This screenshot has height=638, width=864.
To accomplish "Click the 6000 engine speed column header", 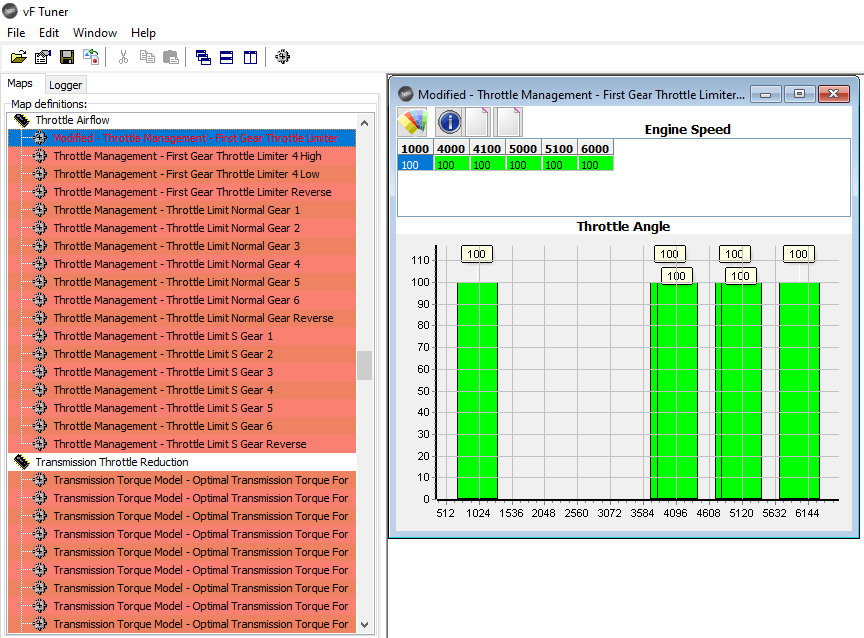I will pos(596,149).
